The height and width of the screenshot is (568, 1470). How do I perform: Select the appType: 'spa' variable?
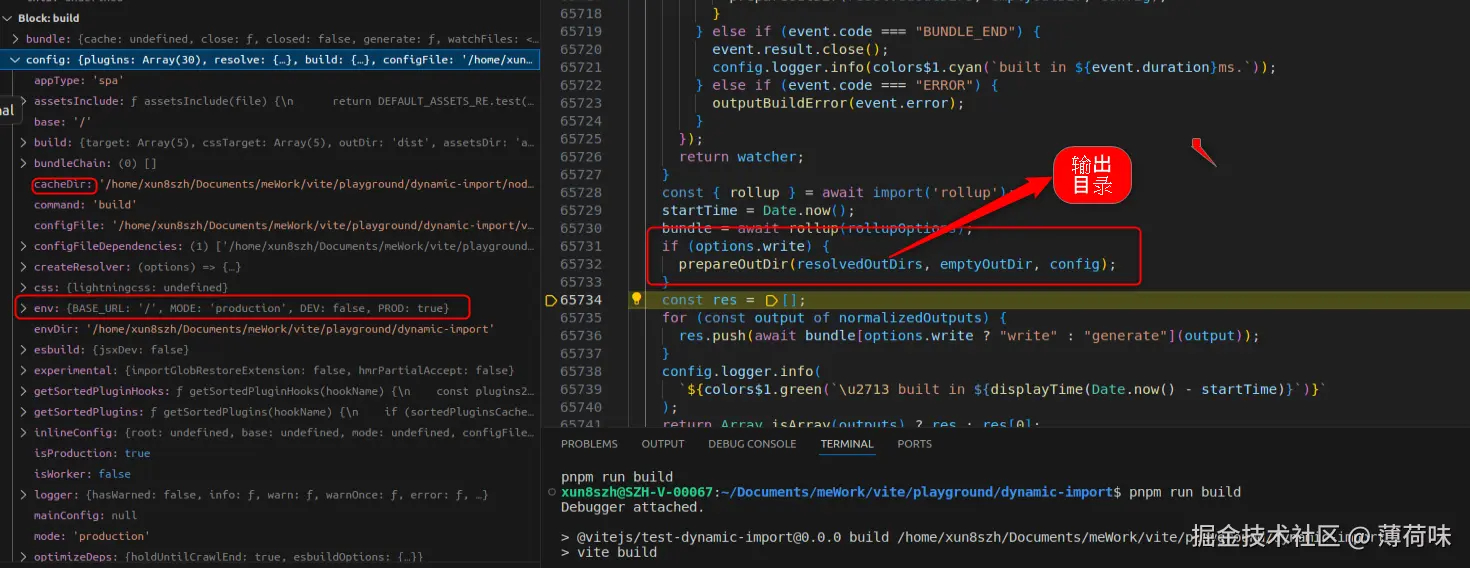(x=270, y=81)
